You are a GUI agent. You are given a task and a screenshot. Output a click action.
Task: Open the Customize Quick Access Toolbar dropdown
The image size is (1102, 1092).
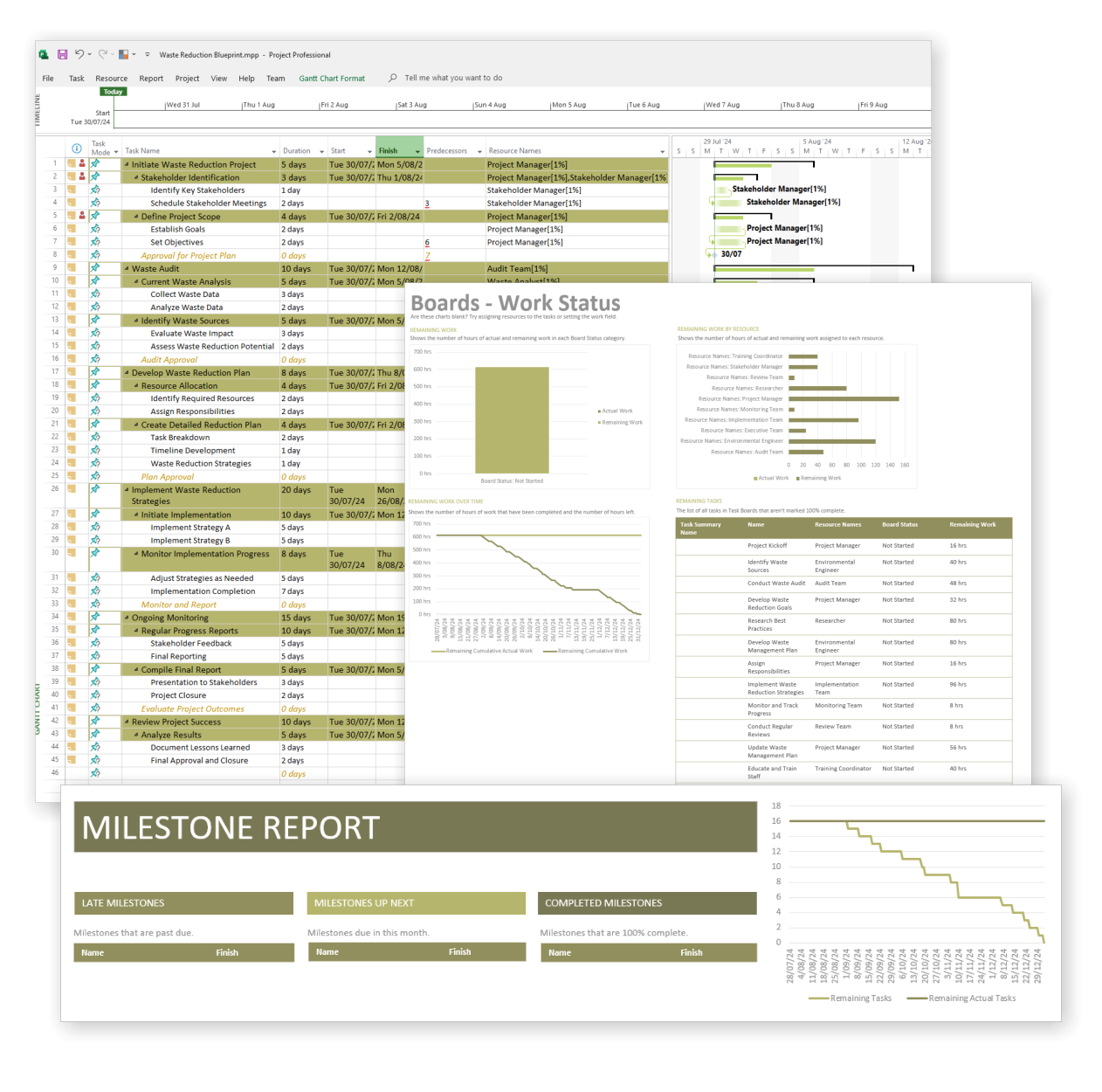pos(147,54)
